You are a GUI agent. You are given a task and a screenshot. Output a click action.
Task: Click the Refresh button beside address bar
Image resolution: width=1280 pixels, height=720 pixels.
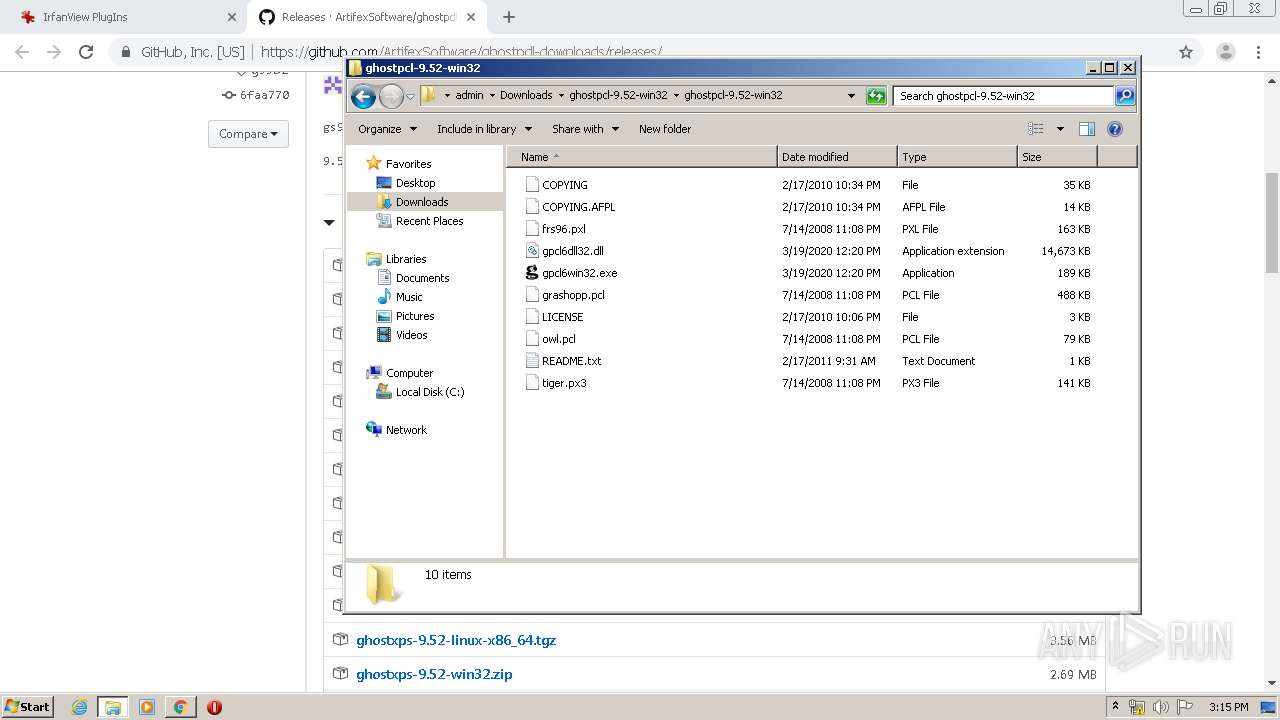[x=876, y=96]
